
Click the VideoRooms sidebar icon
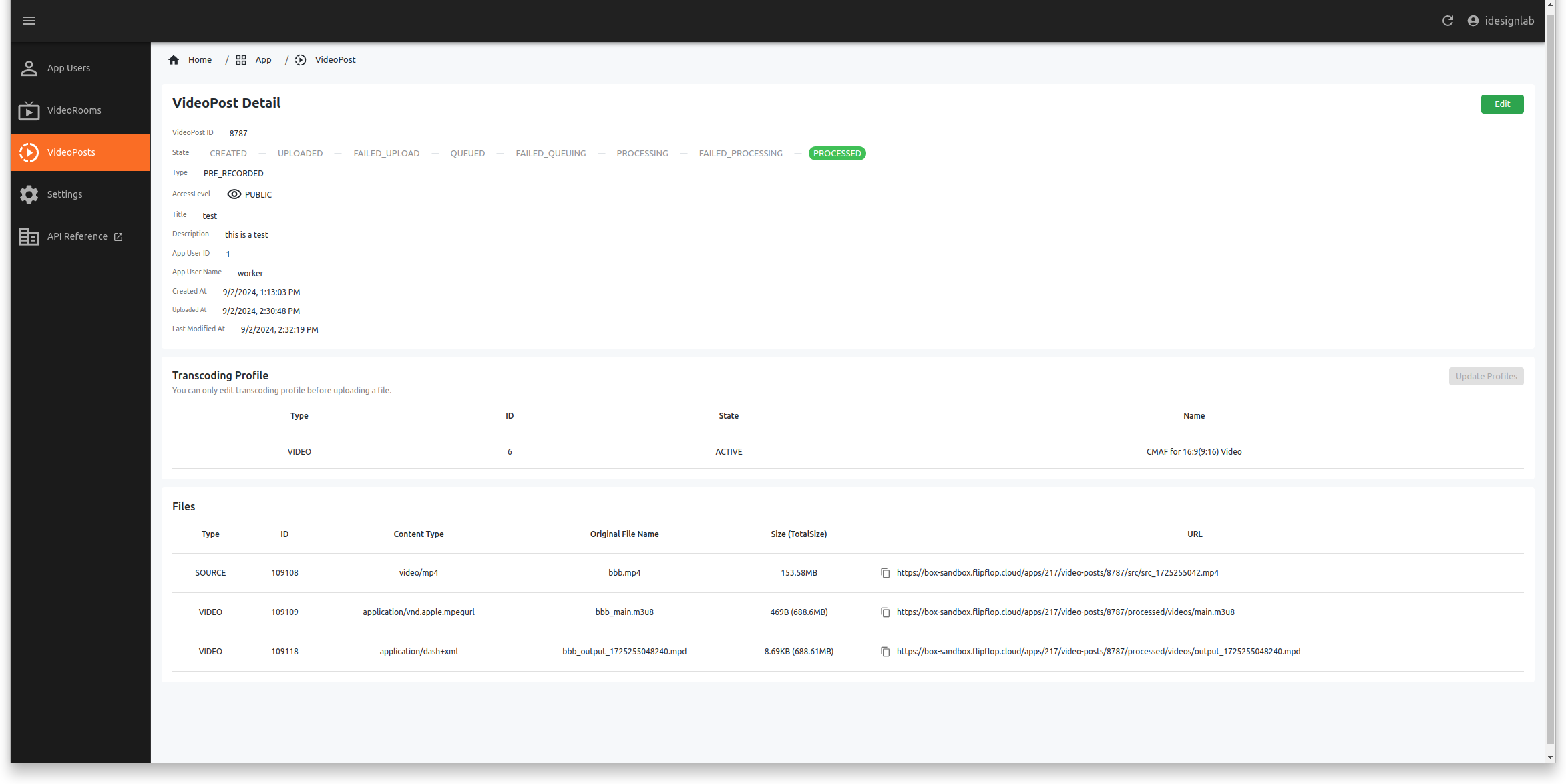click(x=28, y=110)
